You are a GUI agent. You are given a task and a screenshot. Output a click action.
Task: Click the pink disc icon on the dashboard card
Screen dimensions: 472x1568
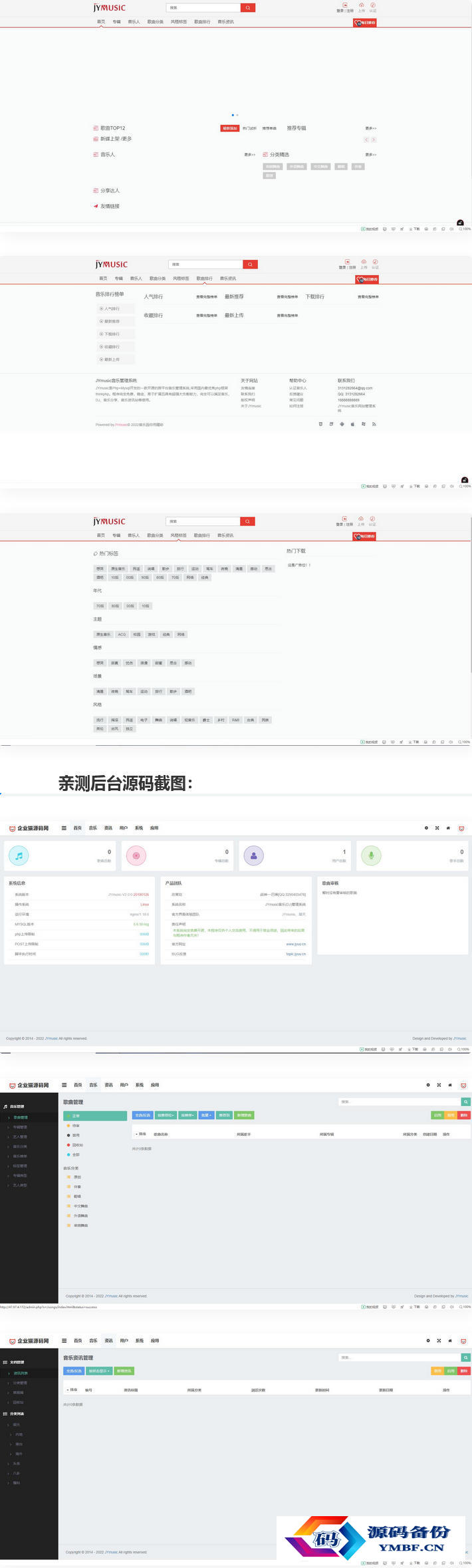[136, 856]
